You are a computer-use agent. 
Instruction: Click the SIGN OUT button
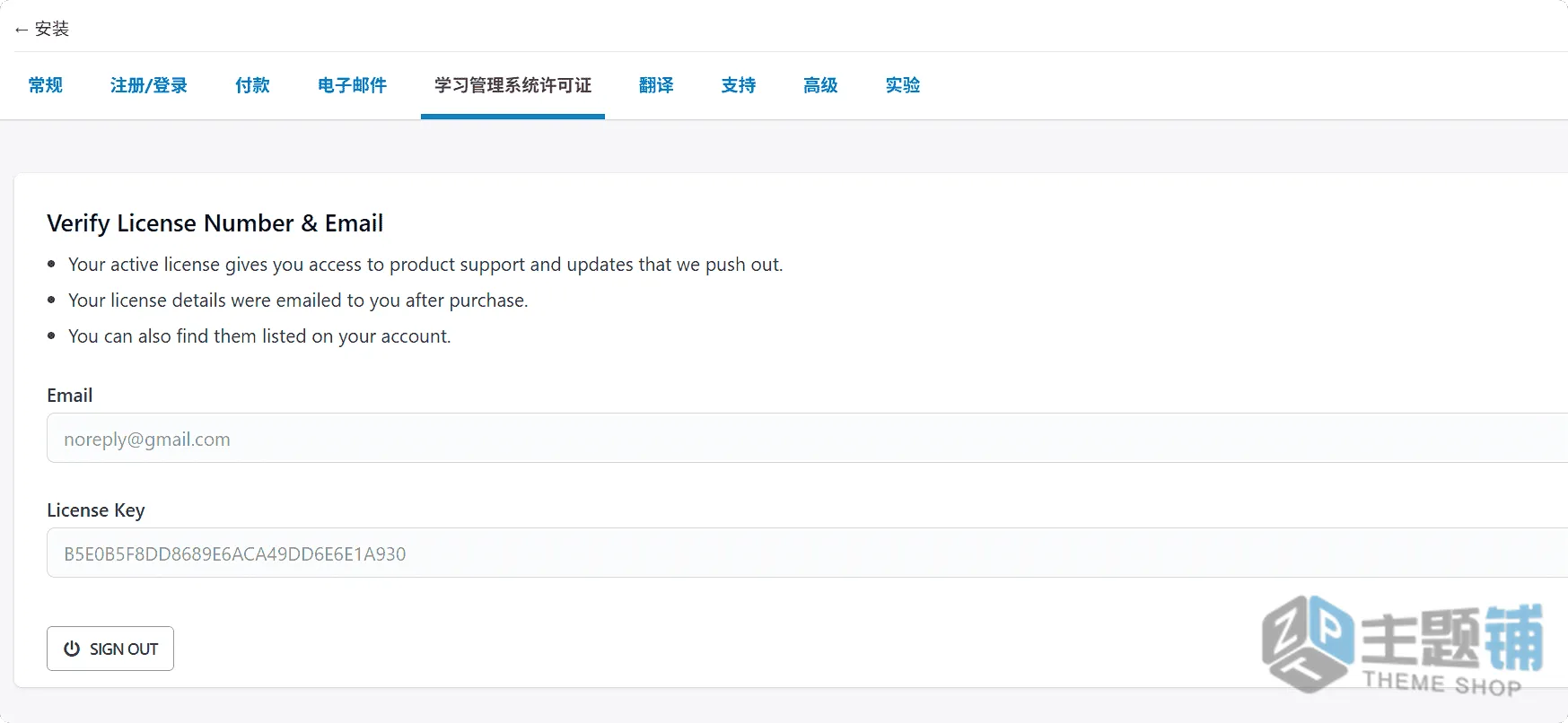click(x=110, y=649)
